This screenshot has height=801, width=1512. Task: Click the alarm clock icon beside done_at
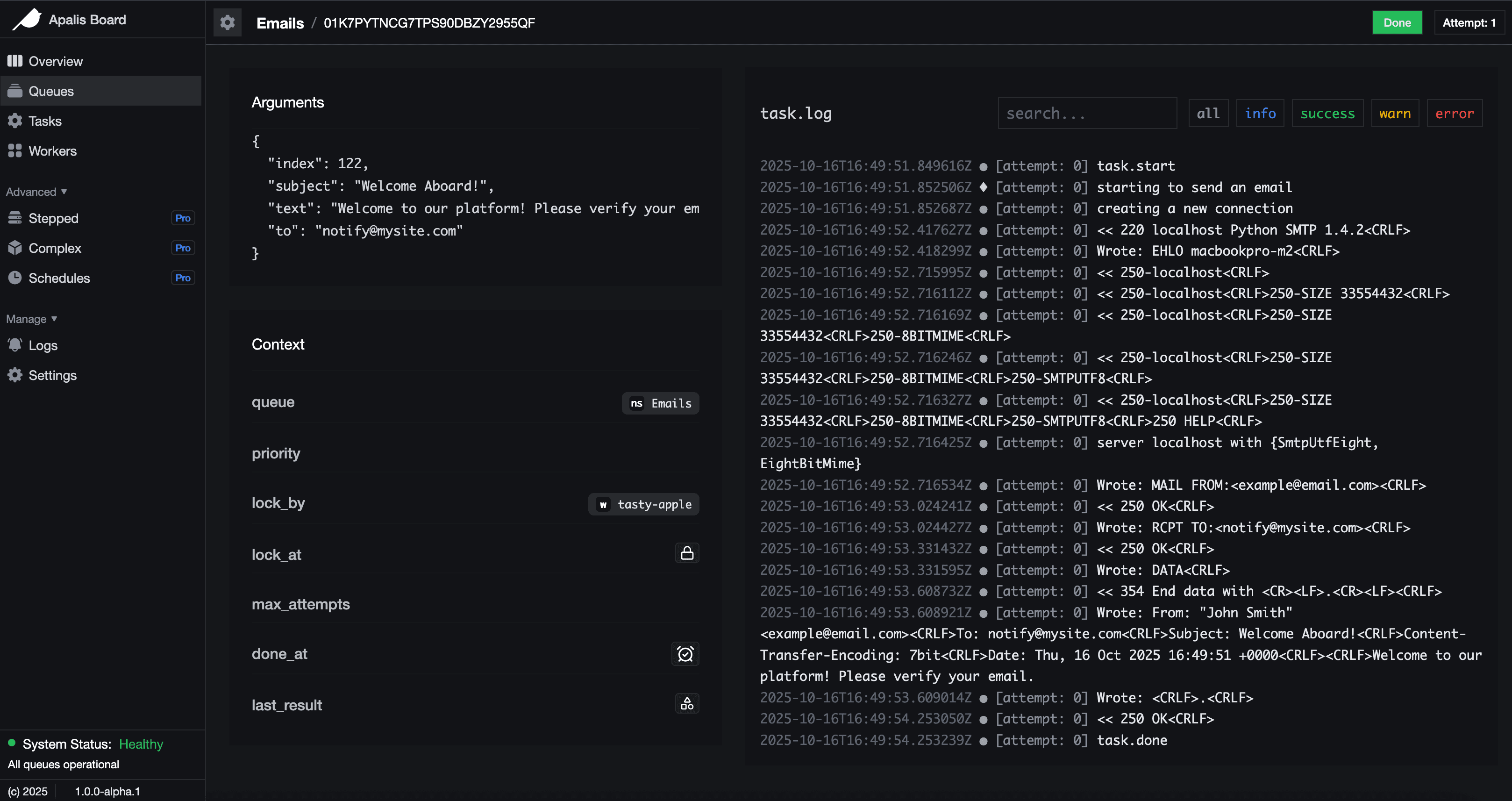685,654
